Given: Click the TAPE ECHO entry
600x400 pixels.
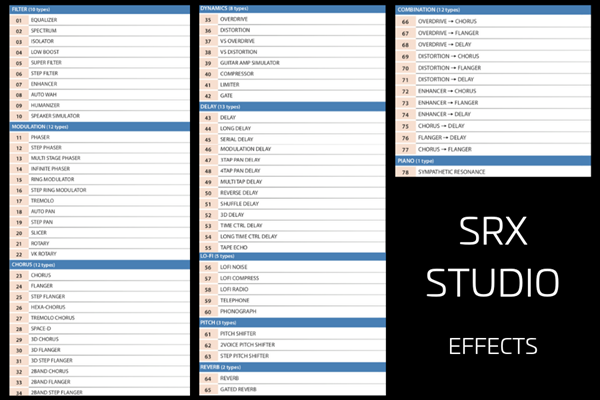Looking at the screenshot, I should coord(292,248).
